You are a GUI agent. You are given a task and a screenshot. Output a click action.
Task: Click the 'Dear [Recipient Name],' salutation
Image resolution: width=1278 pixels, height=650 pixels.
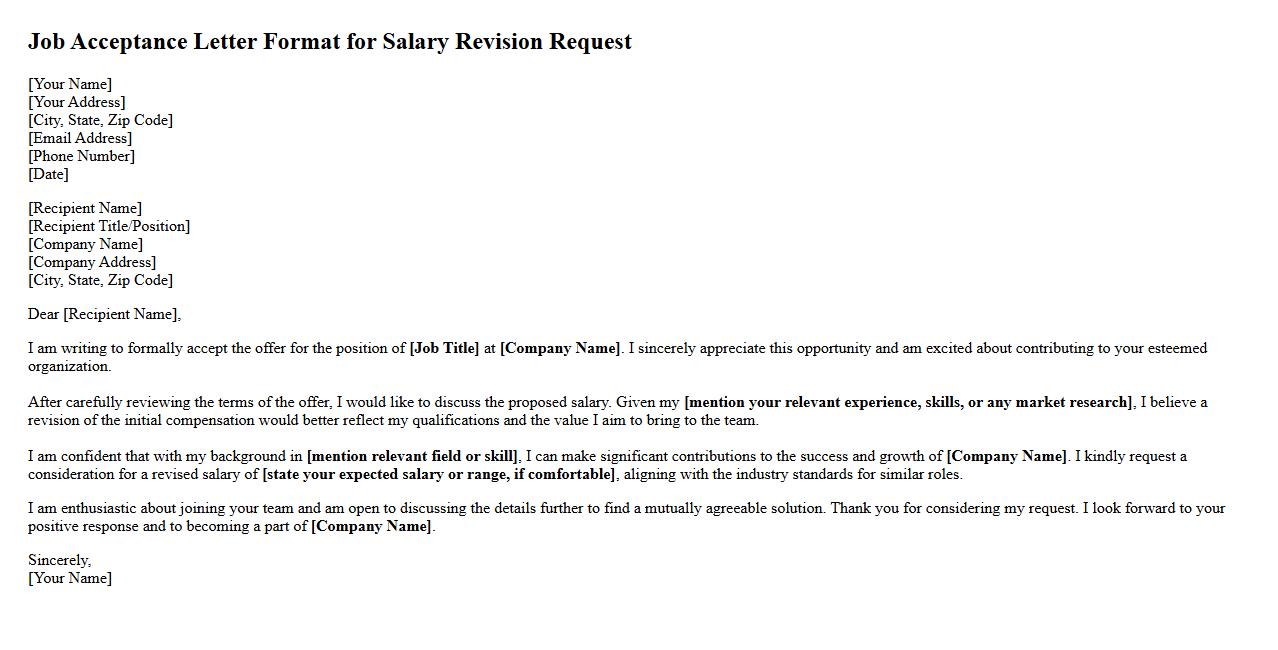105,314
